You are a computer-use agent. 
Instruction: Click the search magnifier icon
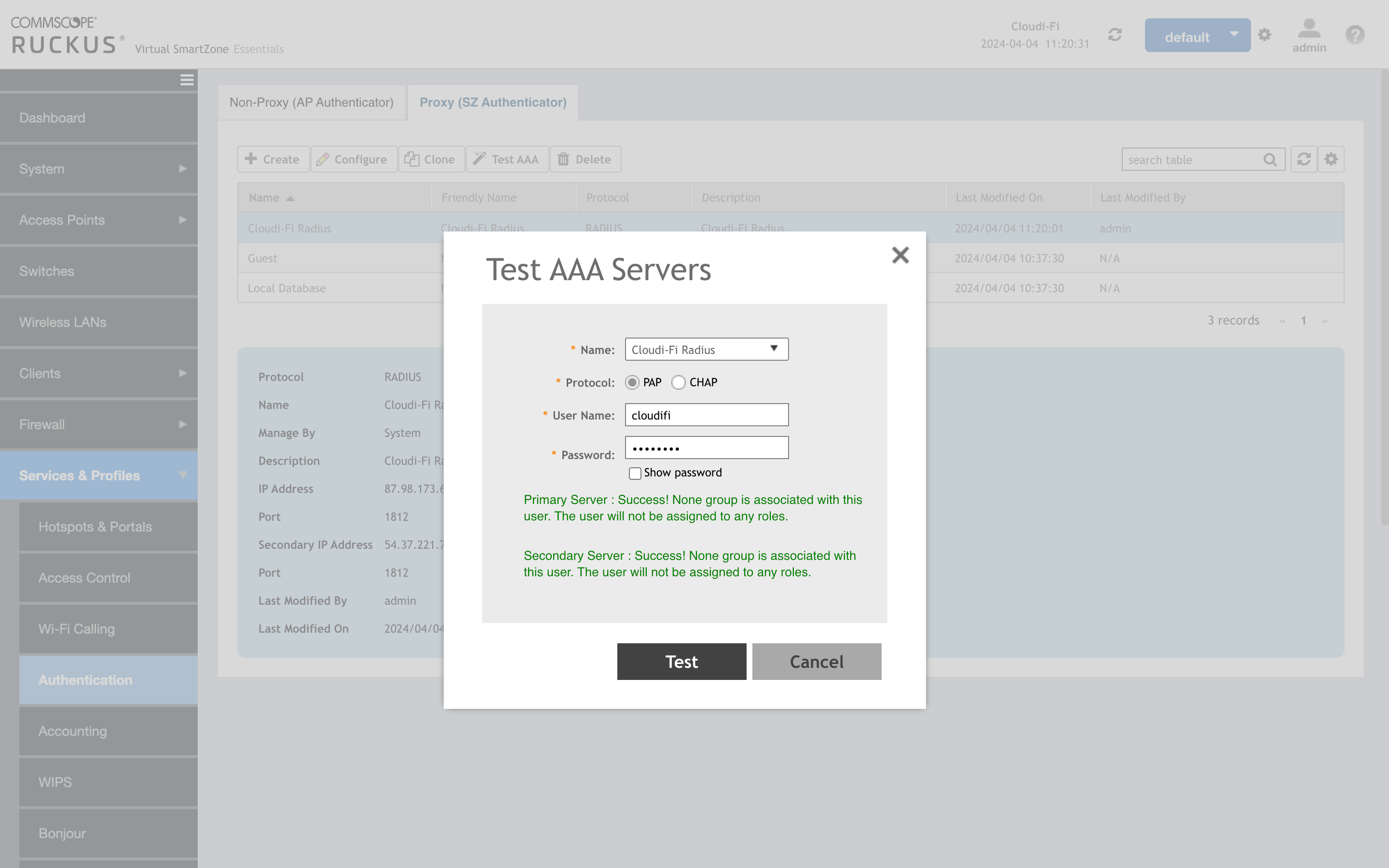(1270, 159)
